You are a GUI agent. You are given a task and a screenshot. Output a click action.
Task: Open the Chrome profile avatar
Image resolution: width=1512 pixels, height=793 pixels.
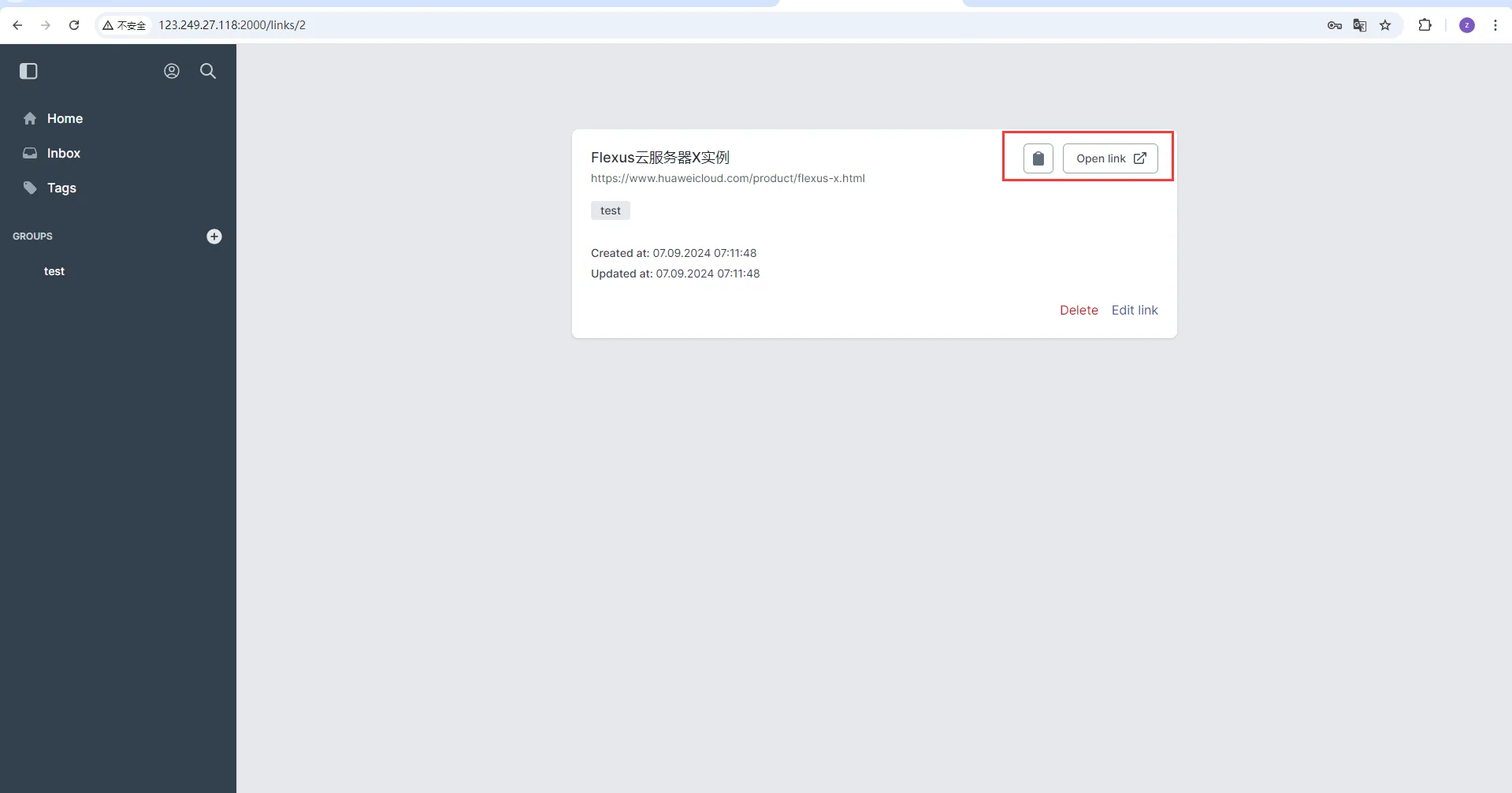click(1467, 25)
